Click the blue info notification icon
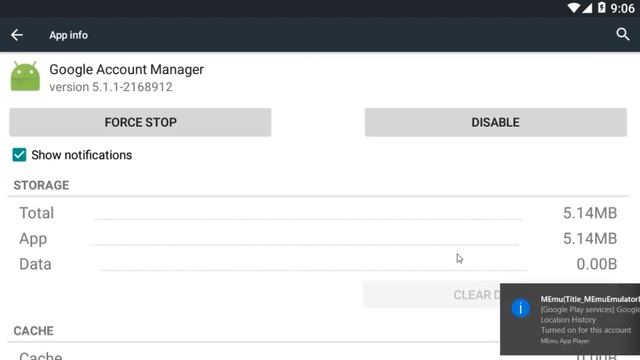Image resolution: width=640 pixels, height=360 pixels. [520, 308]
